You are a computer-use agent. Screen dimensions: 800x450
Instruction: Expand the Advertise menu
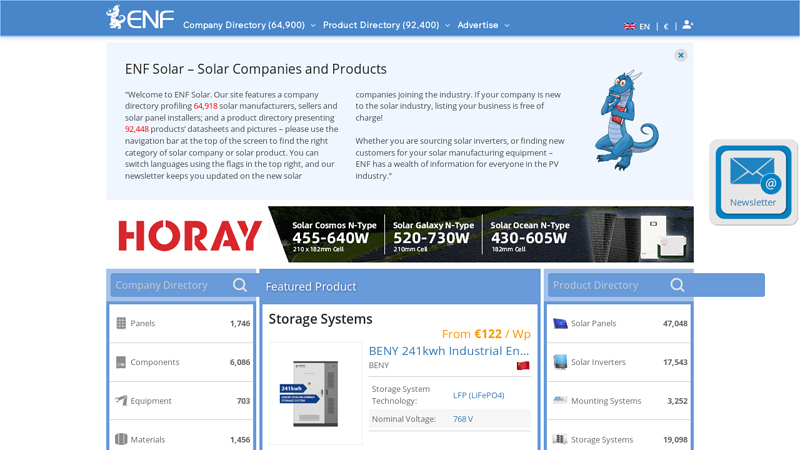click(x=483, y=25)
